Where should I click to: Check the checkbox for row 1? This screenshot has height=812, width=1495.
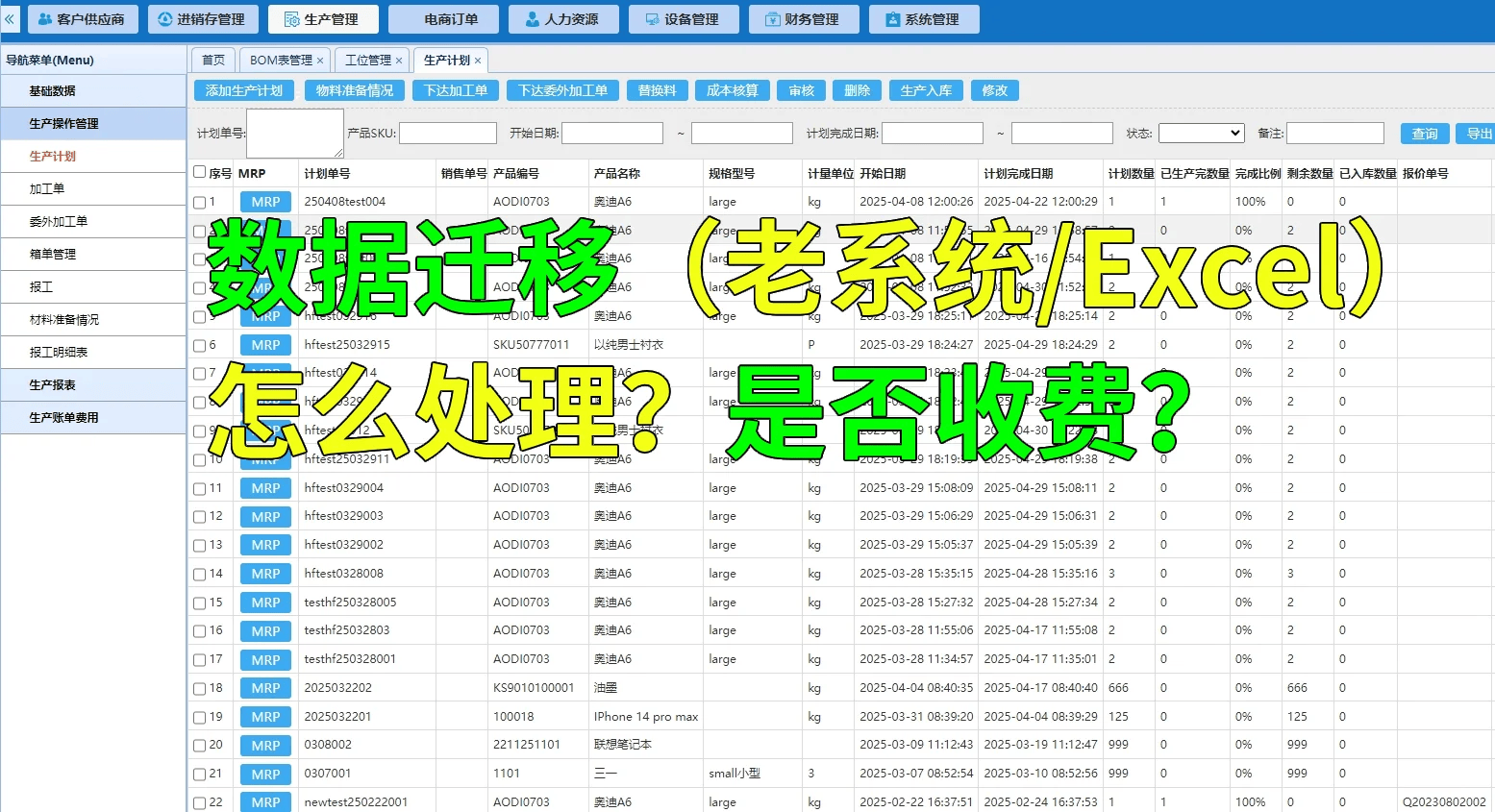tap(200, 203)
